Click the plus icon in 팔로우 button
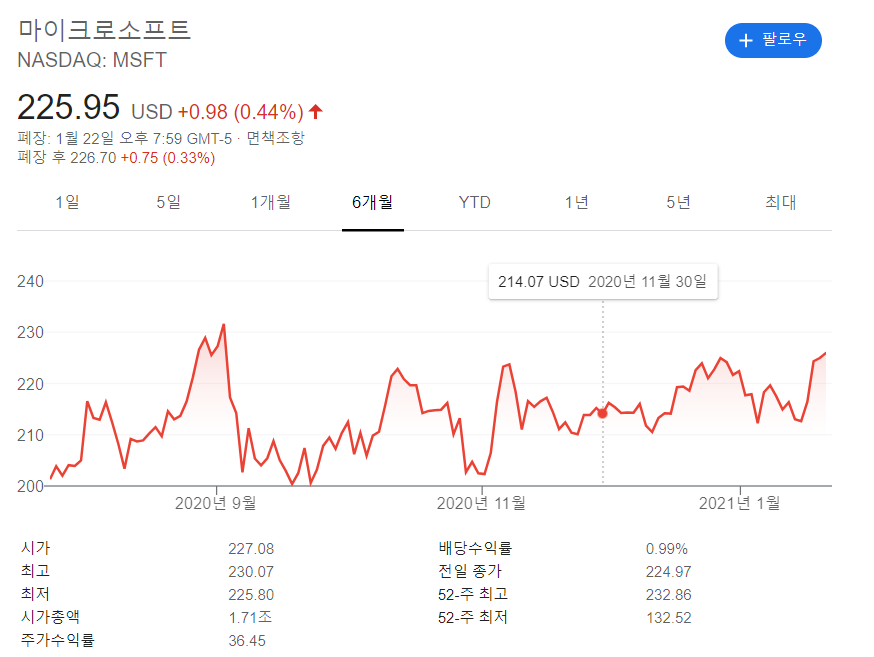The width and height of the screenshot is (874, 657). coord(745,41)
